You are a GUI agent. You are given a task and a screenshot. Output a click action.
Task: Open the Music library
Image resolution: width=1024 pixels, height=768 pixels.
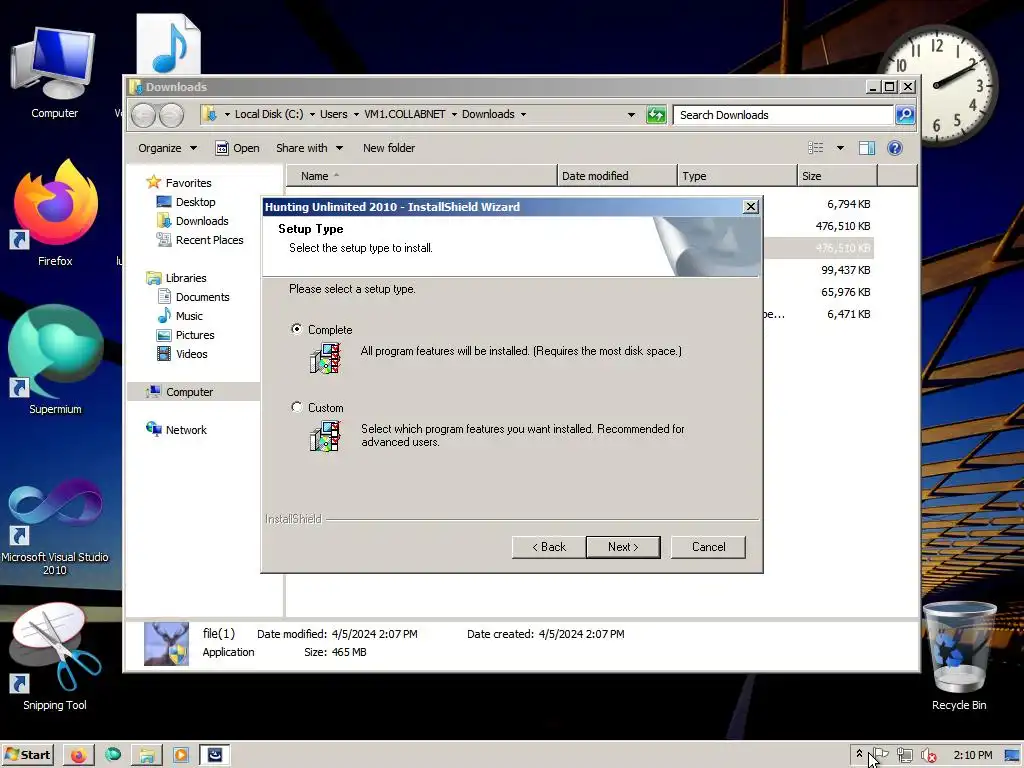189,315
